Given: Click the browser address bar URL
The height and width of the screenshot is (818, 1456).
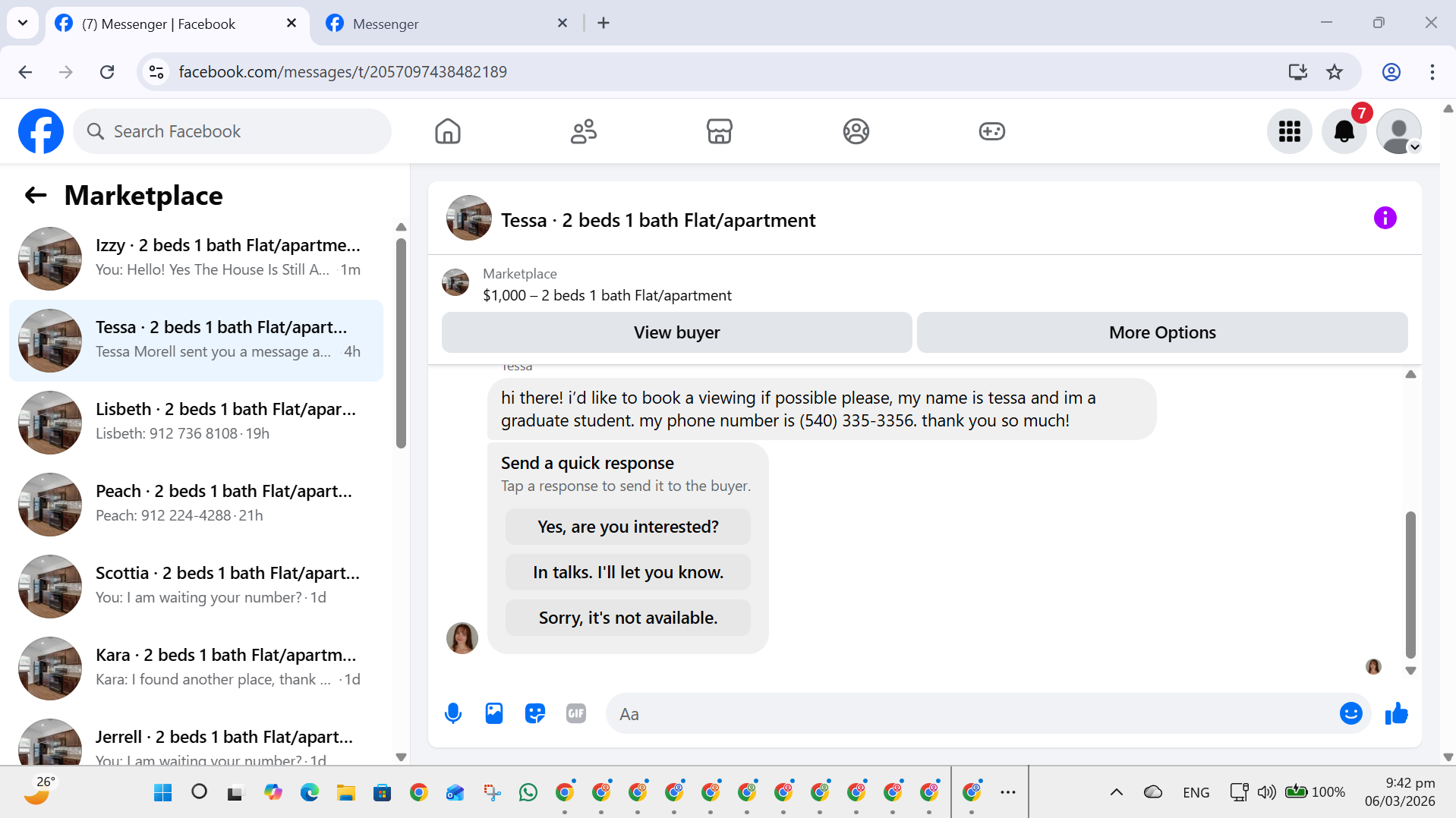Looking at the screenshot, I should tap(342, 71).
